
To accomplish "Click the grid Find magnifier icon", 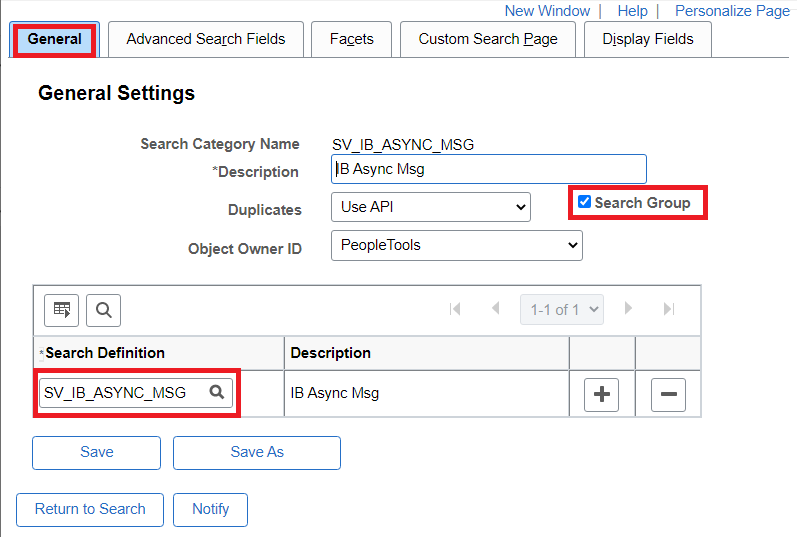I will [103, 310].
